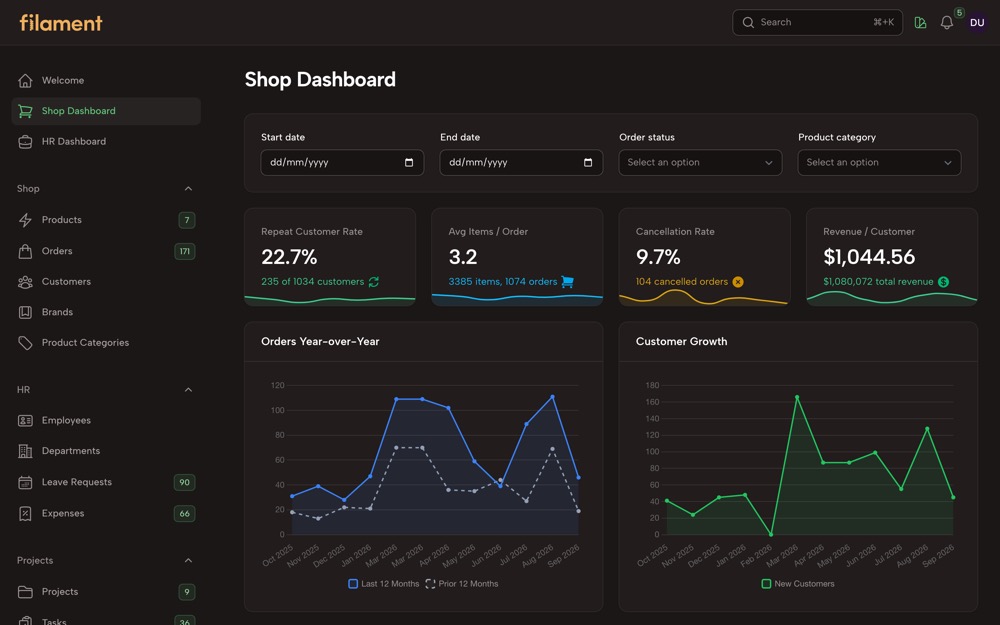Click the Revenue / Customer stat card
Viewport: 1000px width, 625px height.
[892, 257]
